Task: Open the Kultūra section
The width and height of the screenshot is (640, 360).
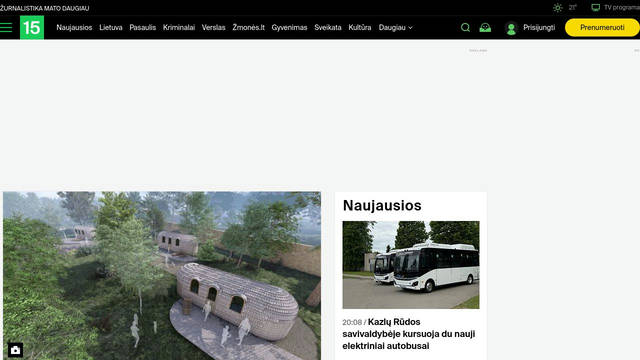Action: [x=360, y=27]
